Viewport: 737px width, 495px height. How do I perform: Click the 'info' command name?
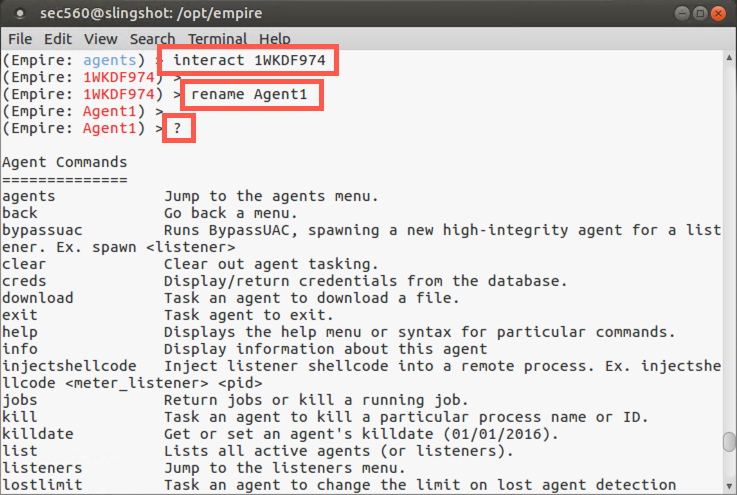[x=20, y=349]
